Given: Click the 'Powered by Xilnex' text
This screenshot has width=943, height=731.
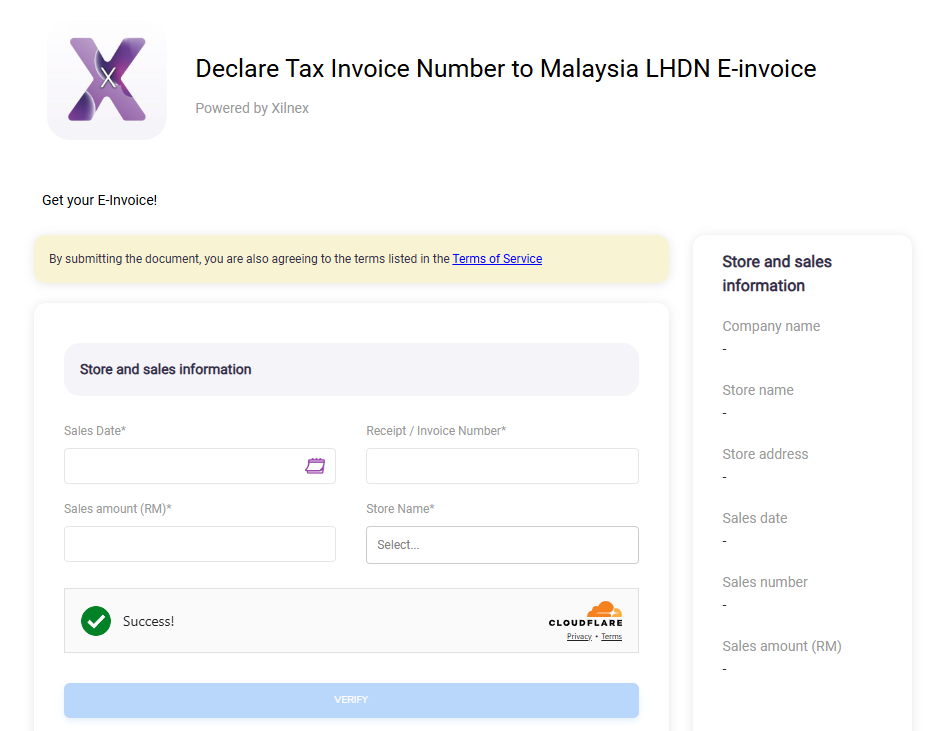Looking at the screenshot, I should 252,108.
